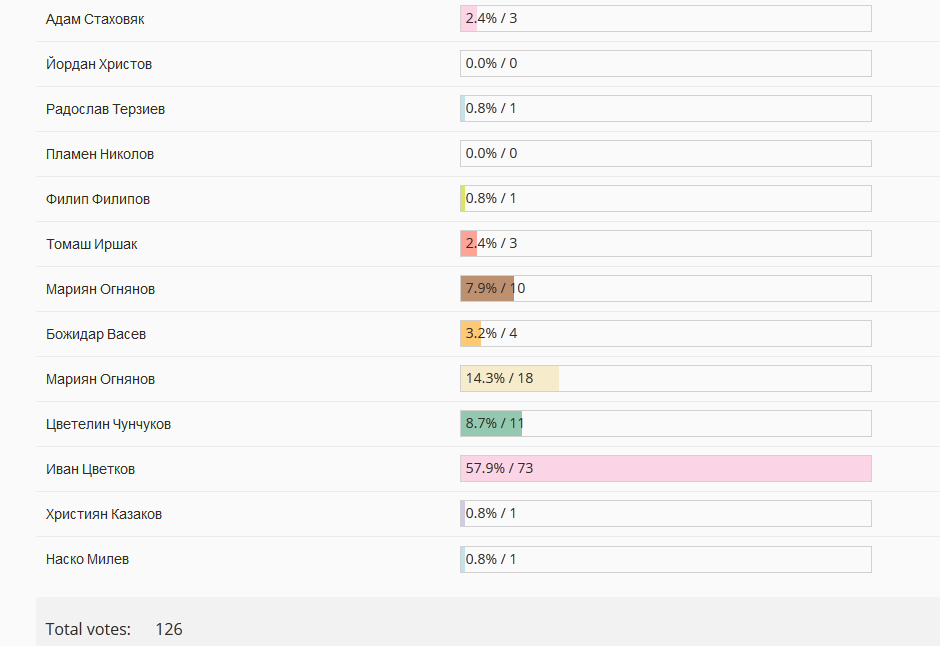Click the orange 3.2% / 4 result bar
The width and height of the screenshot is (940, 646).
tap(471, 334)
